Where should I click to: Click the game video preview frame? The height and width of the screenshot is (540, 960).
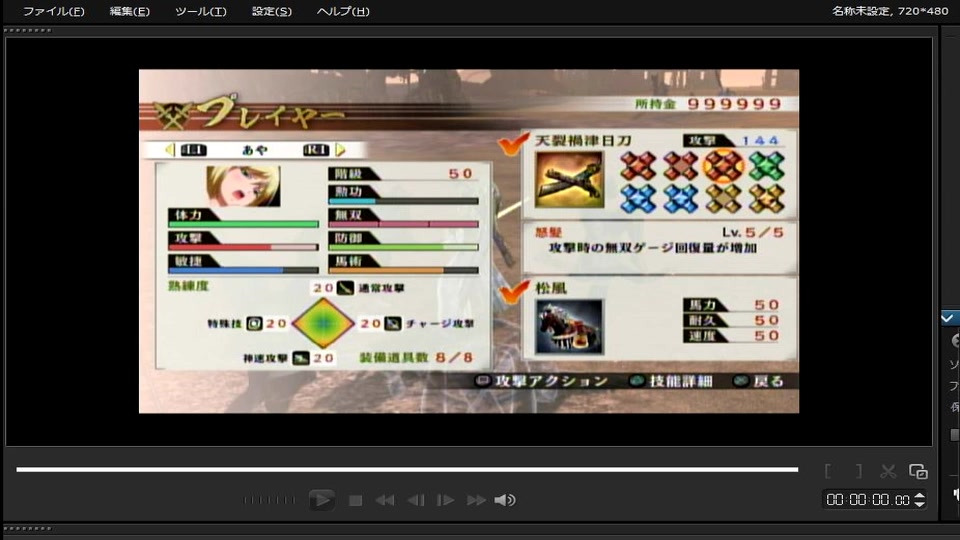(469, 241)
